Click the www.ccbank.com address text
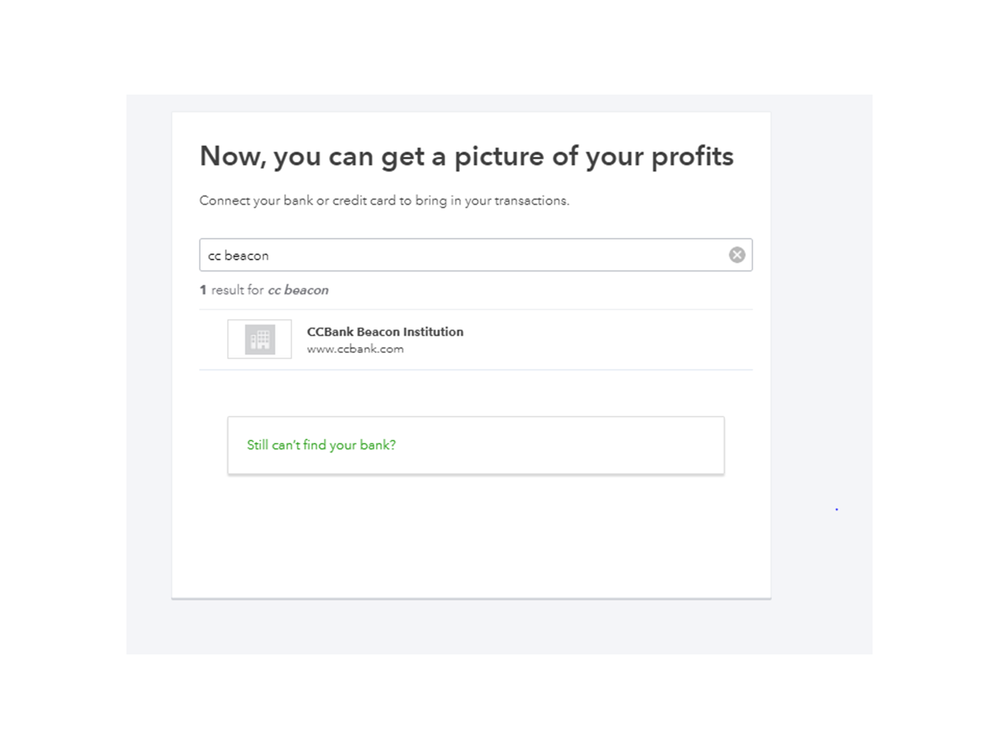 355,349
